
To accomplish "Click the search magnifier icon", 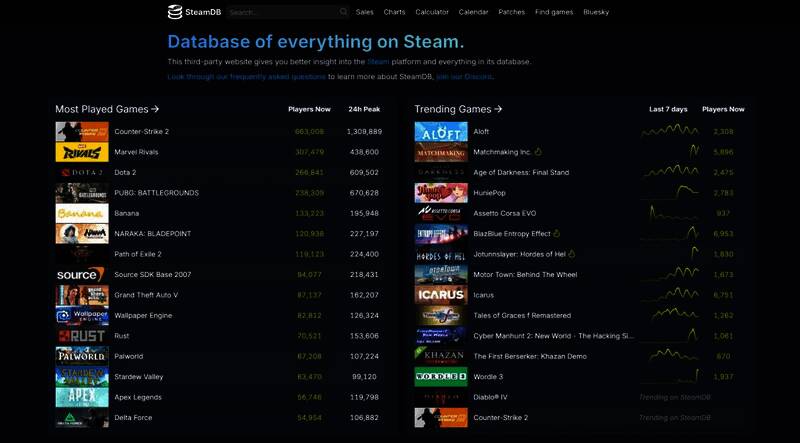I will pos(343,12).
